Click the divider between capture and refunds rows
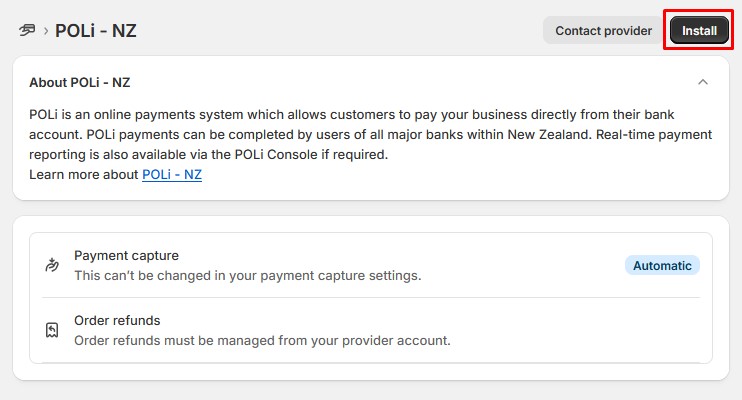This screenshot has width=742, height=400. 371,297
